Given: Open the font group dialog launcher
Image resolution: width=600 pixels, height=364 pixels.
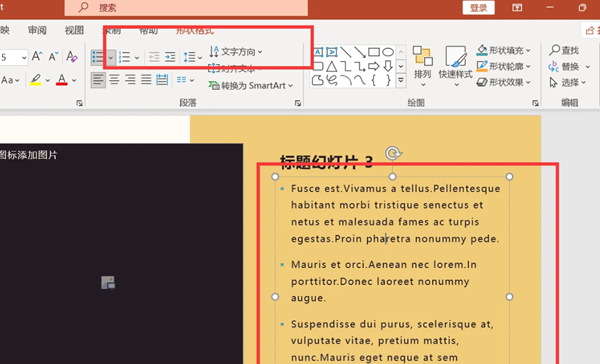Looking at the screenshot, I should coord(79,103).
